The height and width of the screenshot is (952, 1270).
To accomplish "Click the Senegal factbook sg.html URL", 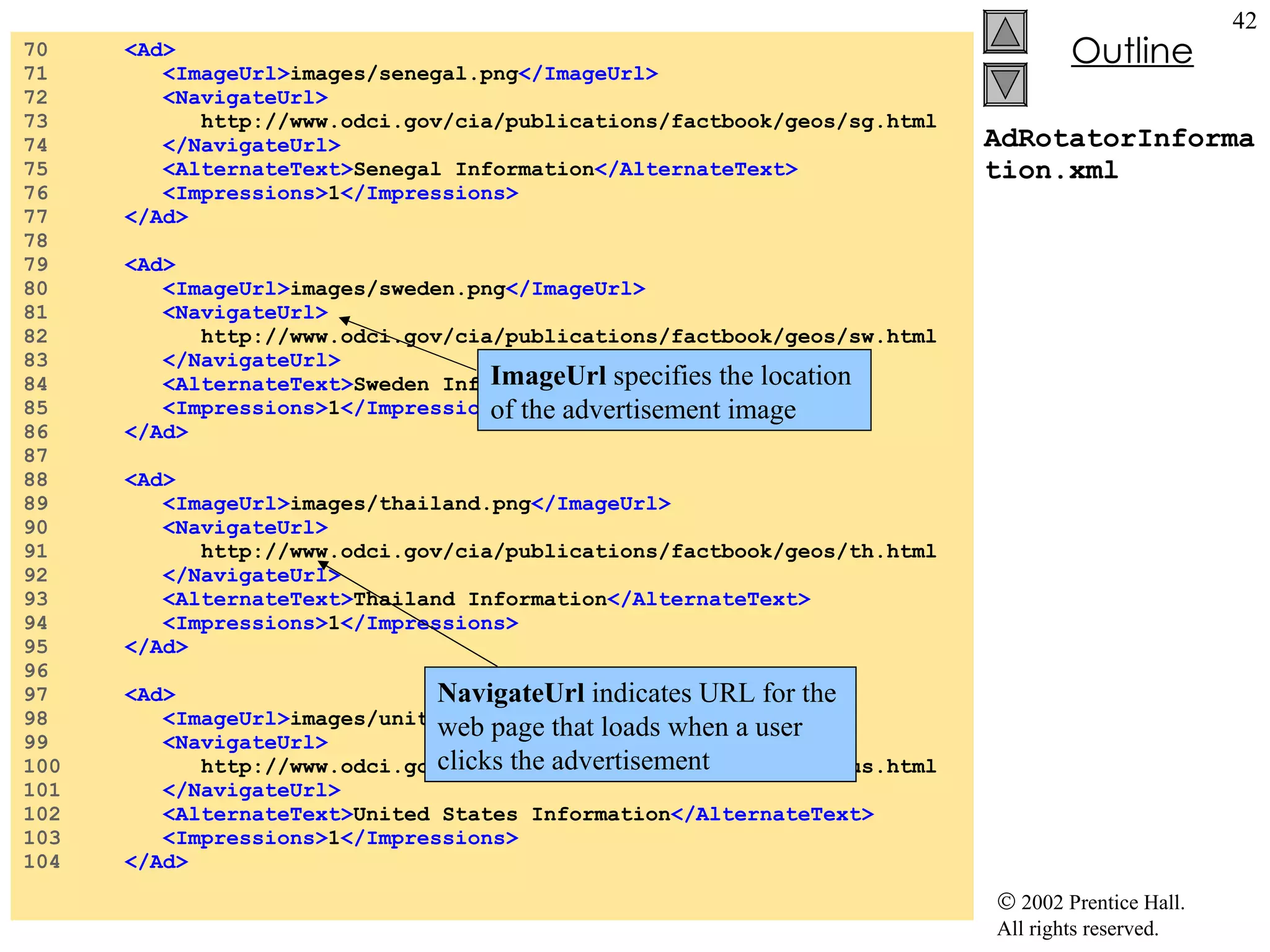I will (567, 121).
